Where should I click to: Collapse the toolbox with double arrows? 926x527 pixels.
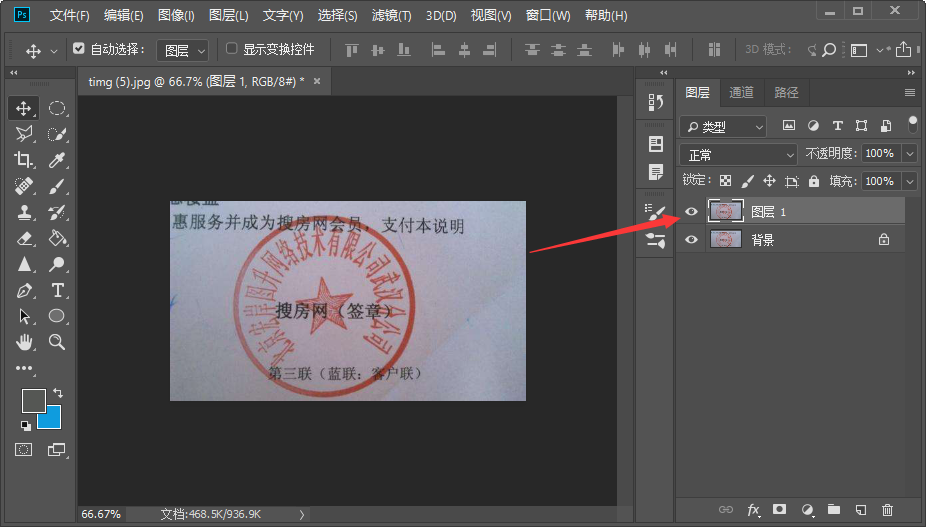pos(14,73)
